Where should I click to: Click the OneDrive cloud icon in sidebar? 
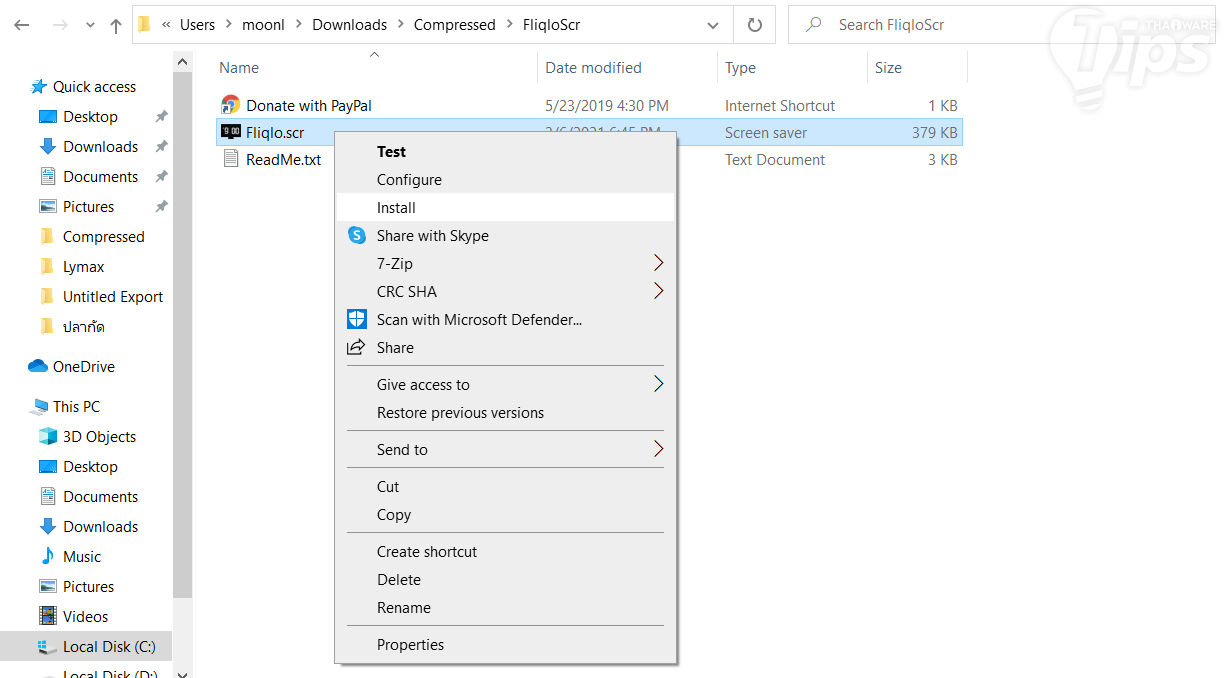pyautogui.click(x=38, y=367)
